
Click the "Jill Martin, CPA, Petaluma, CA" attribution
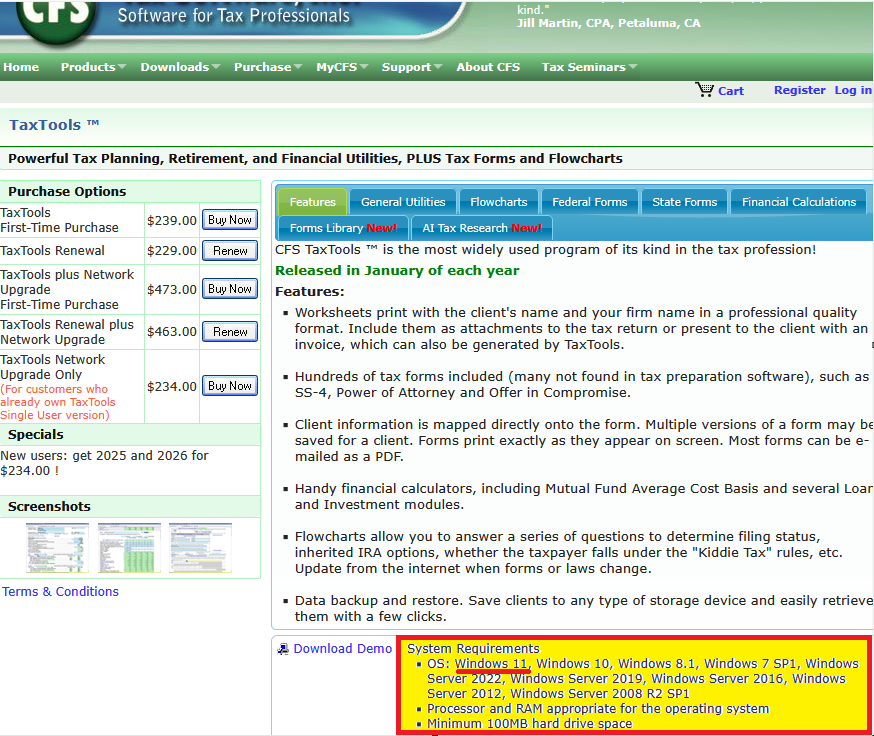[609, 23]
